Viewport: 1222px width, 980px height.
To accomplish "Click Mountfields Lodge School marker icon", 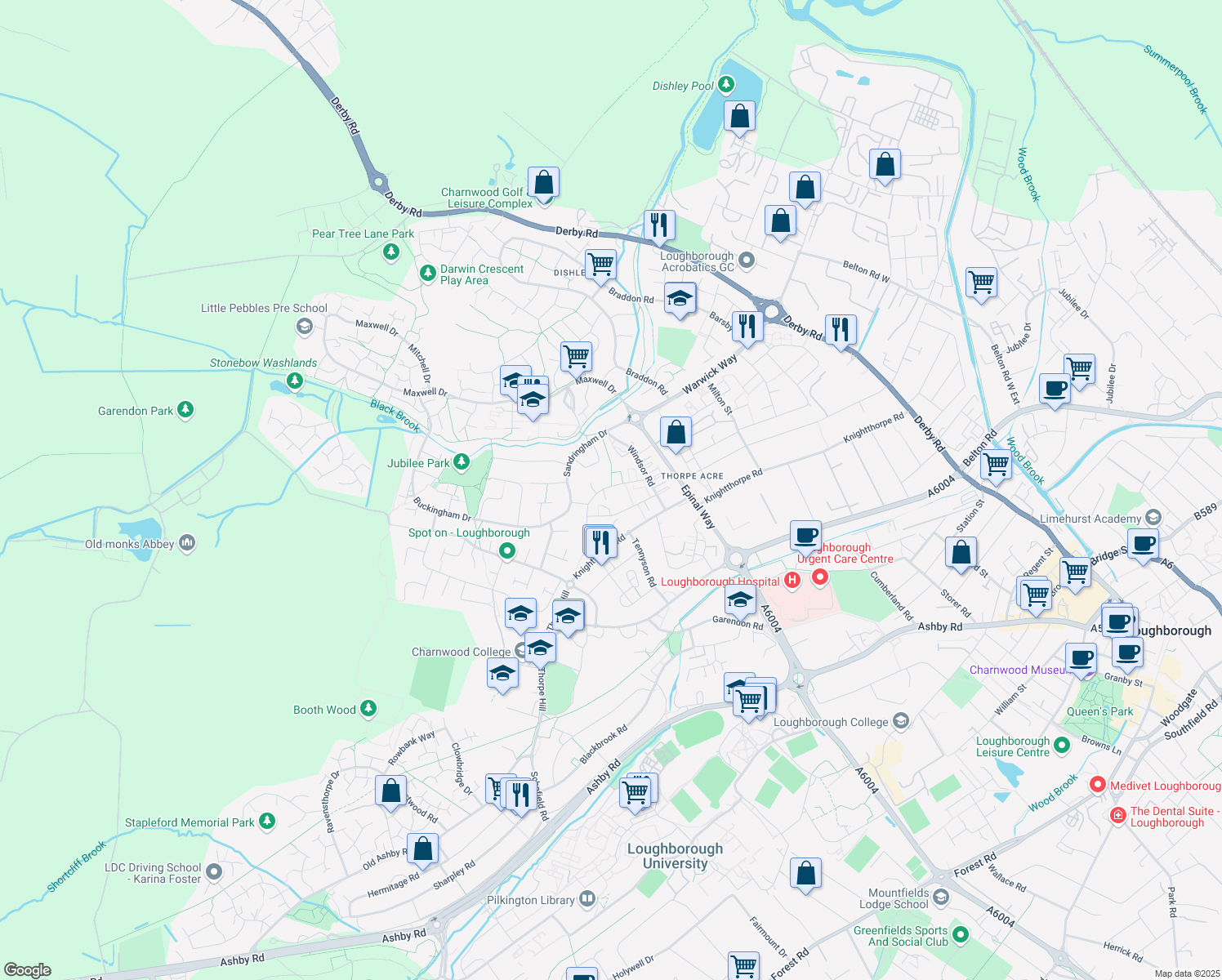I will pos(941,898).
